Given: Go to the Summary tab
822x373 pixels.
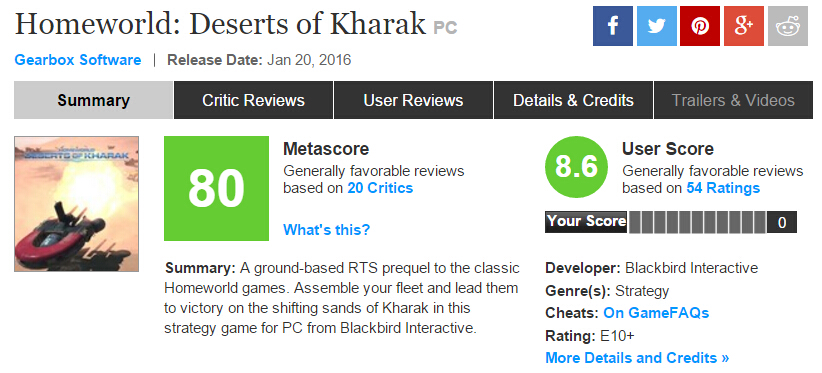Looking at the screenshot, I should 93,100.
